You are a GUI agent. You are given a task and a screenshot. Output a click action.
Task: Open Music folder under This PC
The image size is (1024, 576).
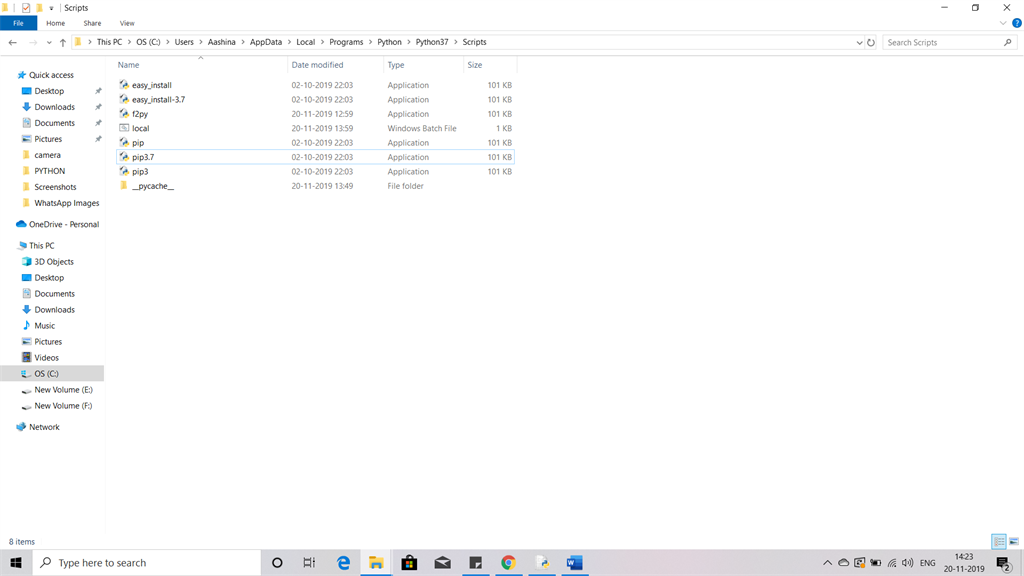[x=44, y=326]
